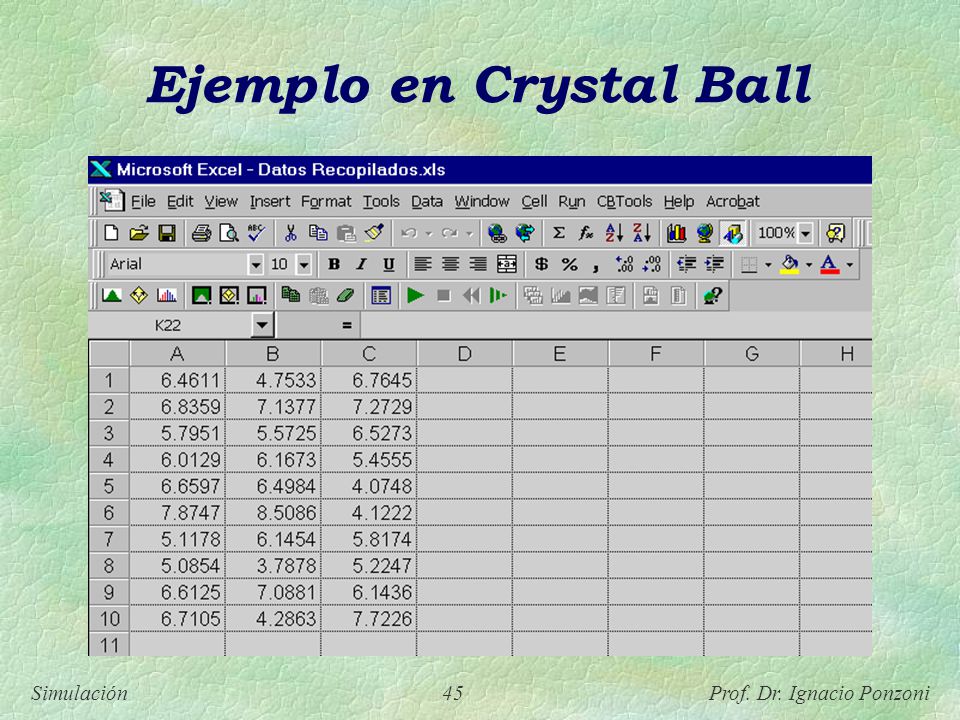Open the Crystal Ball help question-mark icon
Viewport: 960px width, 720px height.
click(713, 296)
